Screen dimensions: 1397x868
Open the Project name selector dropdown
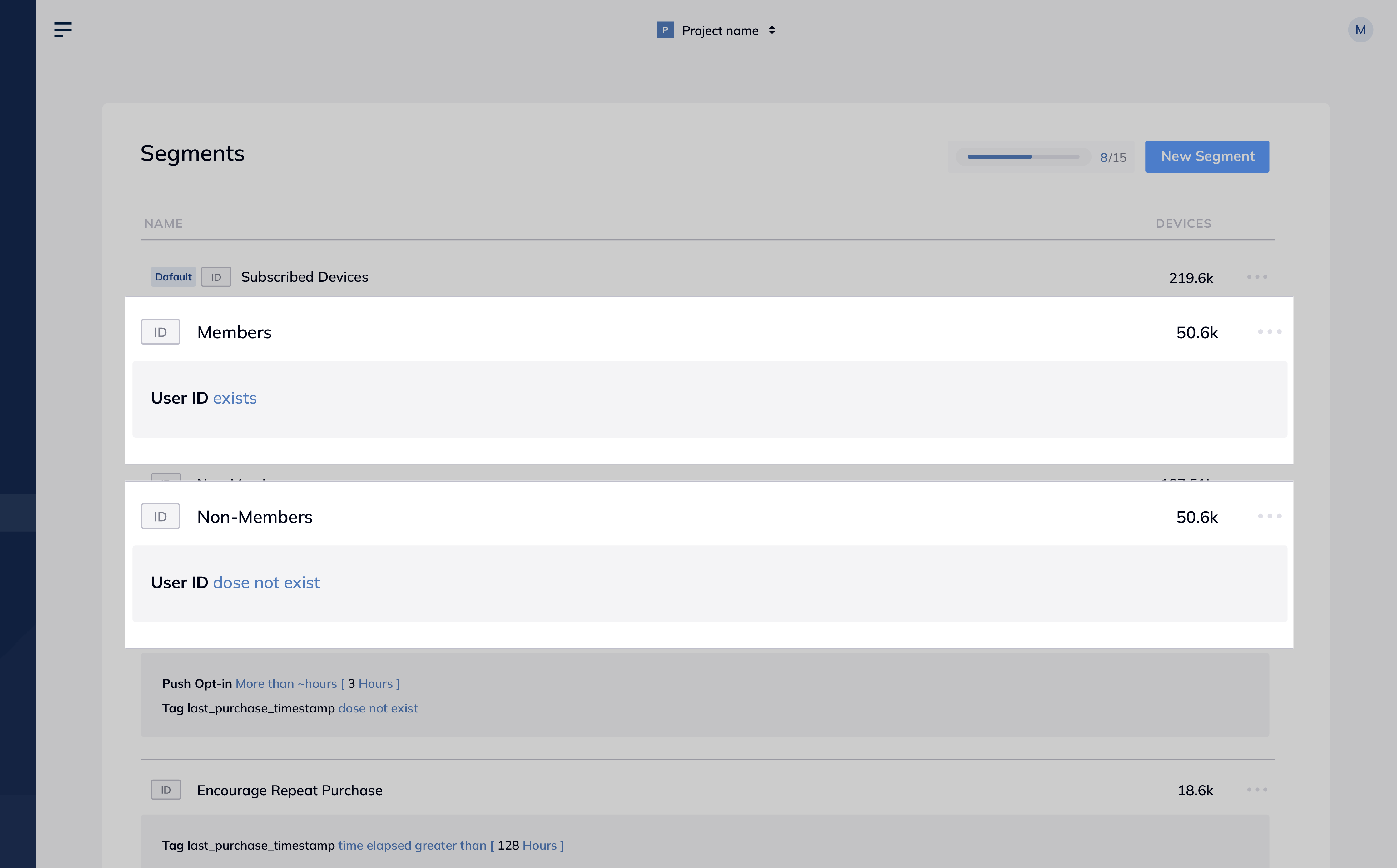(771, 30)
